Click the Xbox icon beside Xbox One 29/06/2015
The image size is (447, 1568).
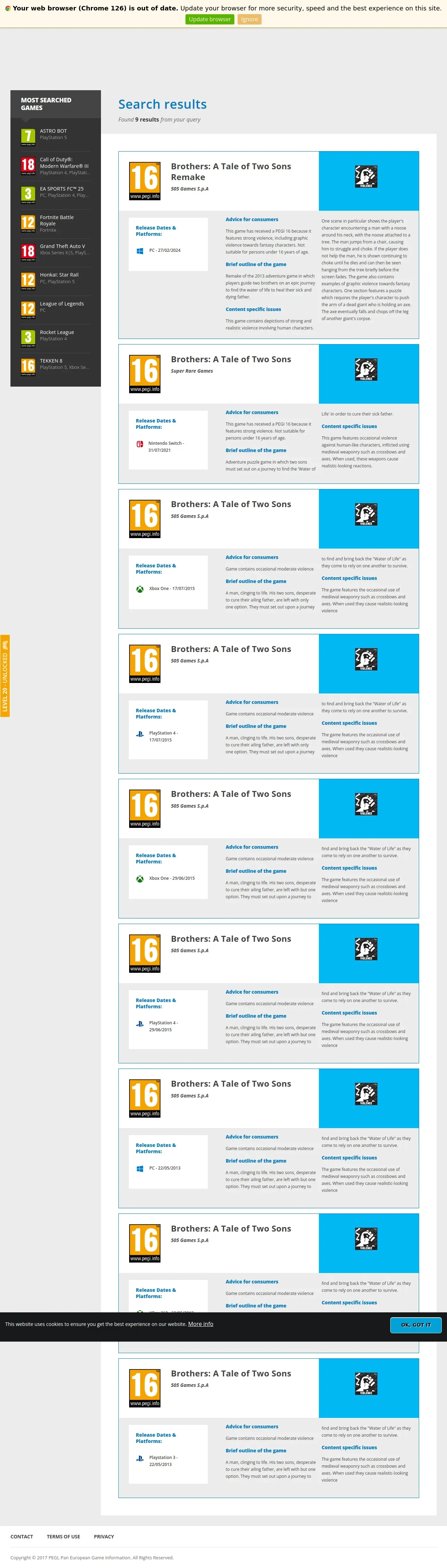[140, 878]
